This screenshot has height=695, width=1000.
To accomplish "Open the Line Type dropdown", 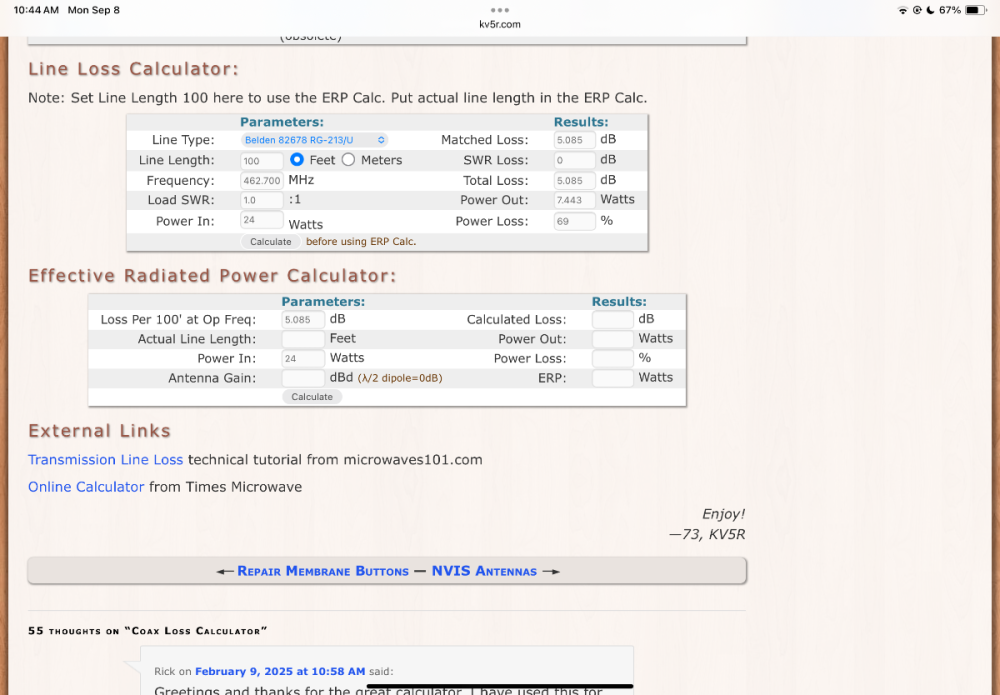I will point(315,140).
